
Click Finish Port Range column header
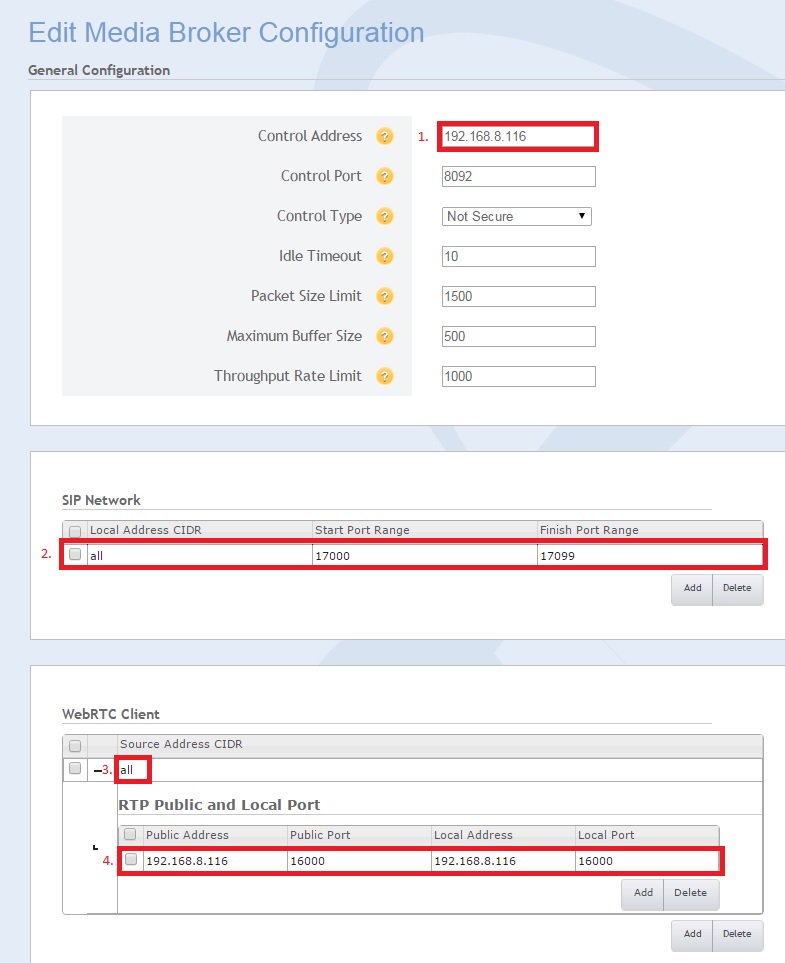[x=650, y=530]
